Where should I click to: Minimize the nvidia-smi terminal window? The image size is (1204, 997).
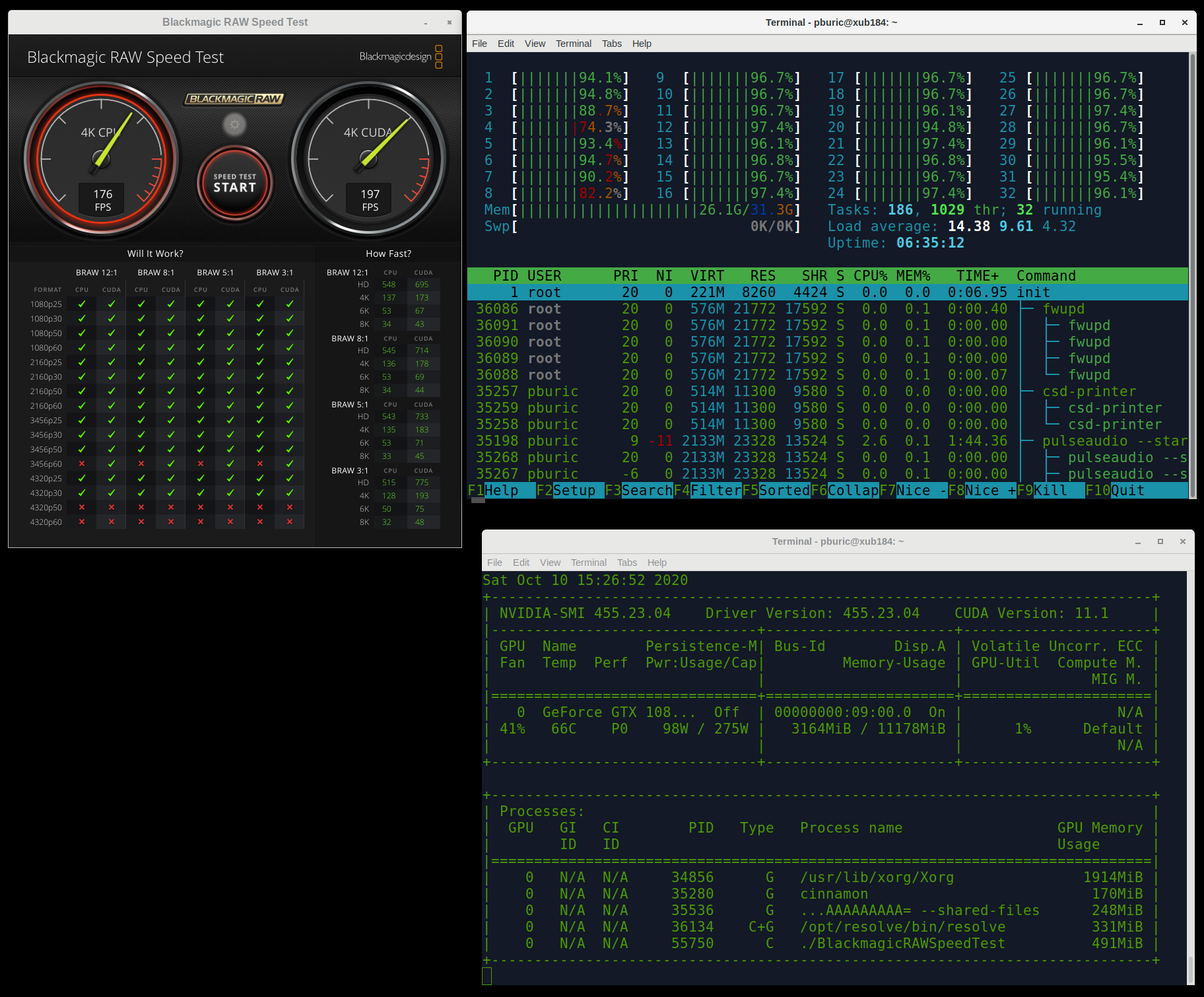pos(1138,541)
